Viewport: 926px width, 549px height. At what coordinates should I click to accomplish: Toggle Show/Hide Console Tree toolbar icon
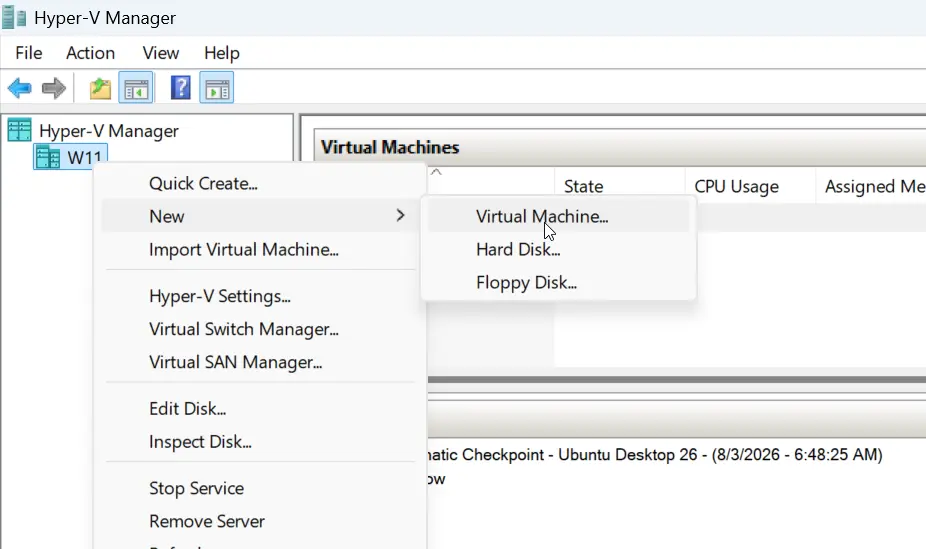click(136, 88)
